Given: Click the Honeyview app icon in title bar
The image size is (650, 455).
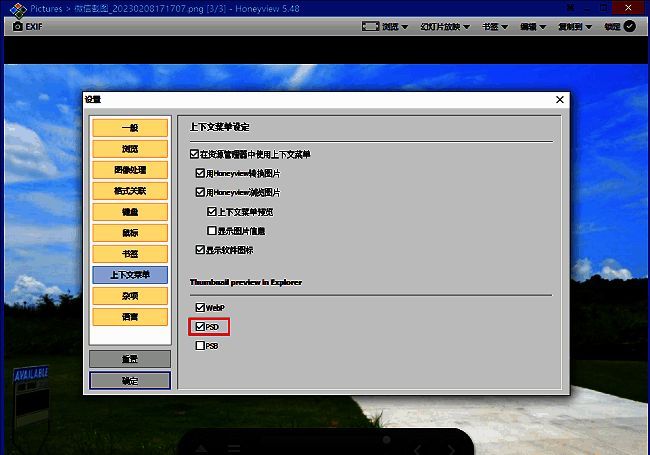Looking at the screenshot, I should point(18,10).
